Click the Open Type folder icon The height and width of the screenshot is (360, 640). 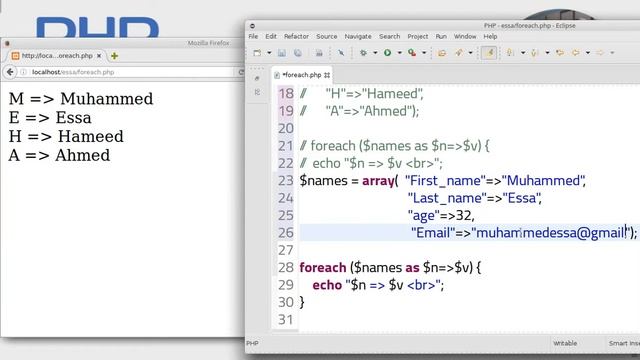click(442, 53)
